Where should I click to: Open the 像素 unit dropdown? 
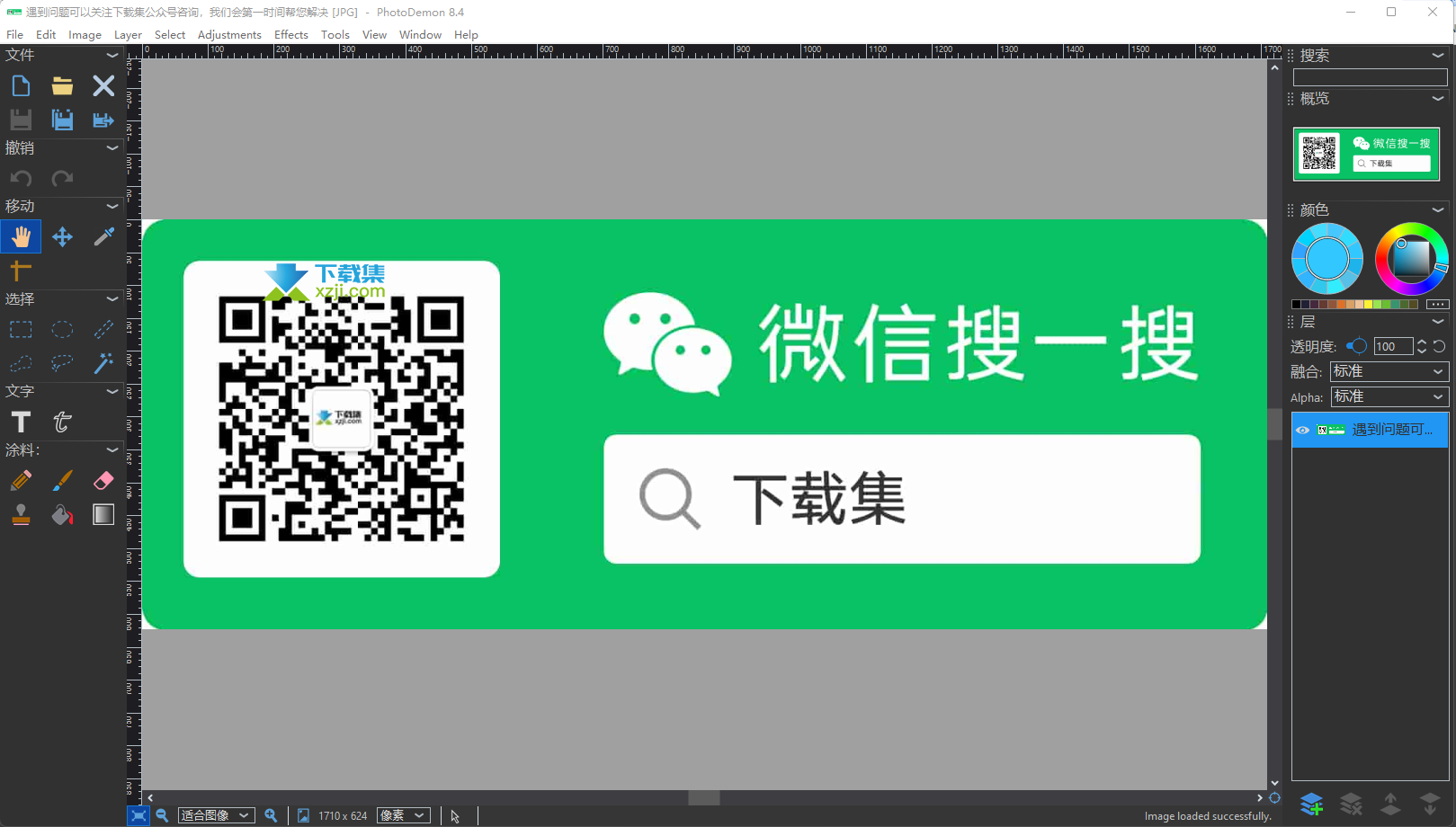[403, 815]
